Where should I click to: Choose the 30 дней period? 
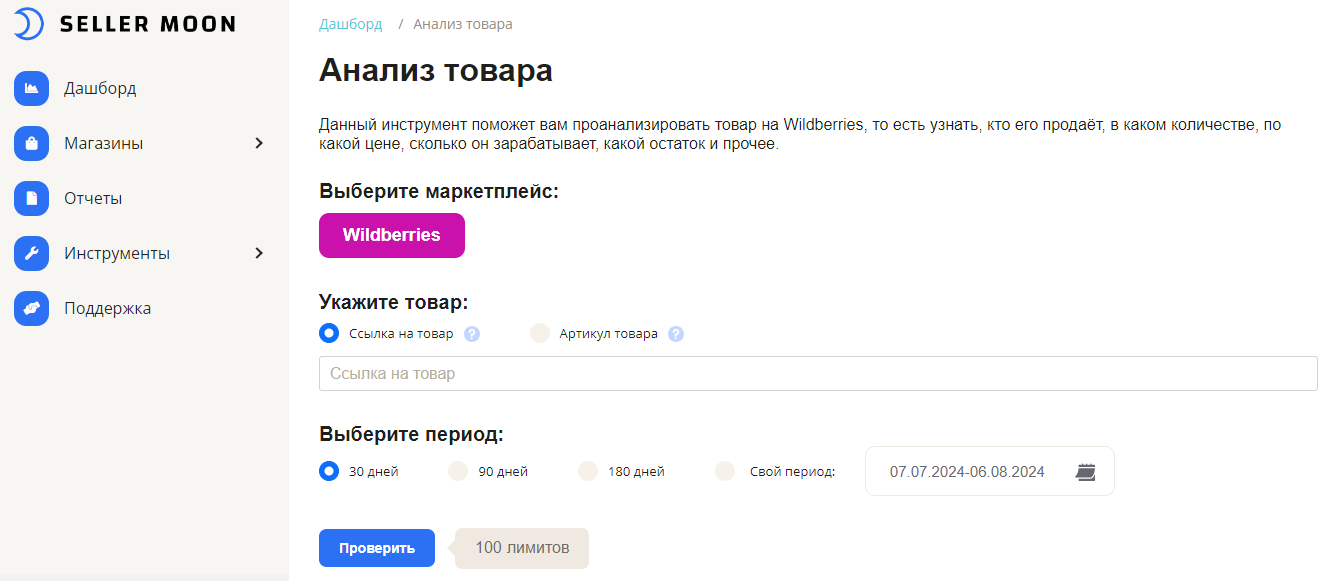(329, 471)
